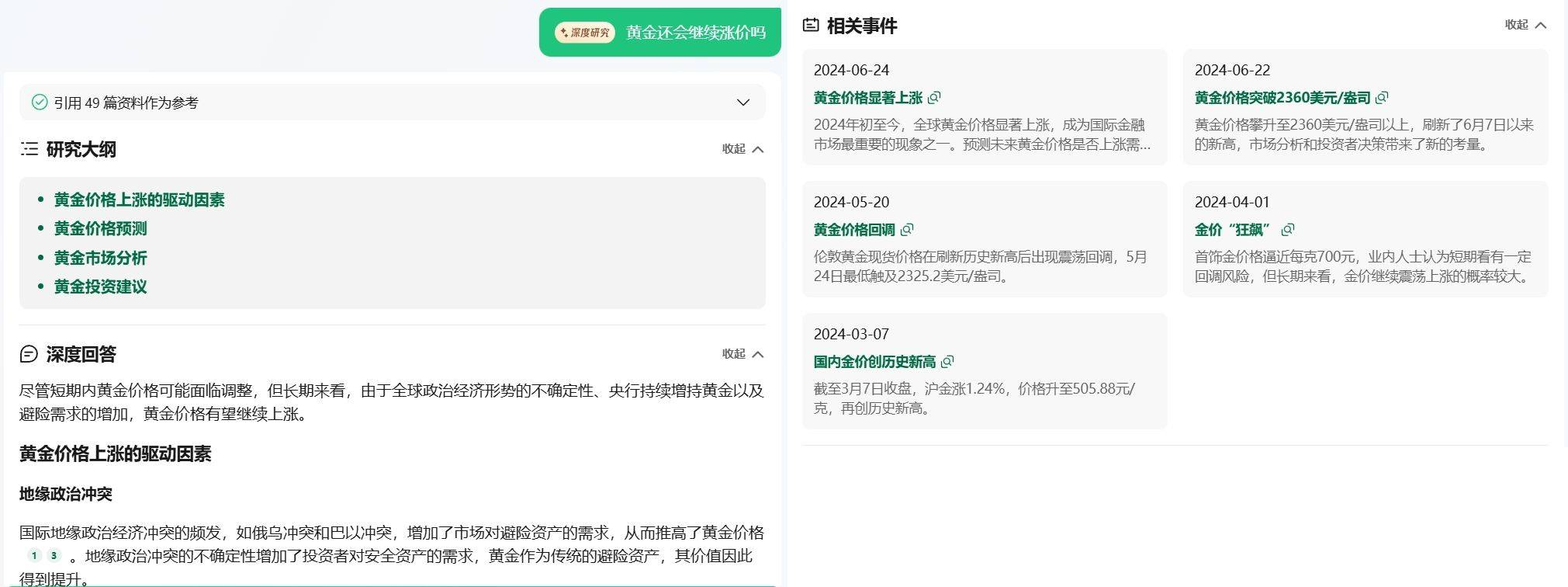
Task: Click the description mentioning 沪金涨1.24%
Action: (974, 398)
